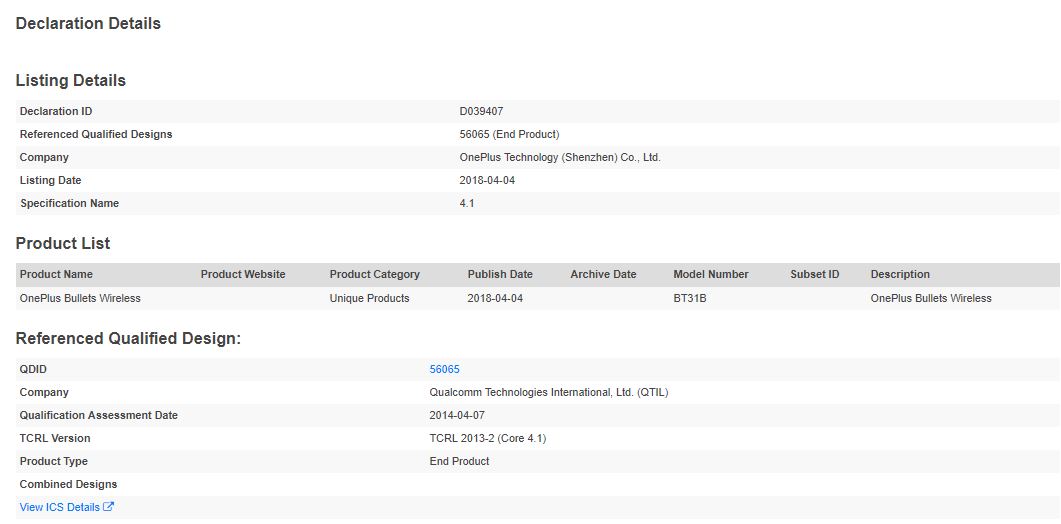
Task: Select Qualcomm Technologies International, Ltd. (QTIL) text
Action: coord(549,392)
